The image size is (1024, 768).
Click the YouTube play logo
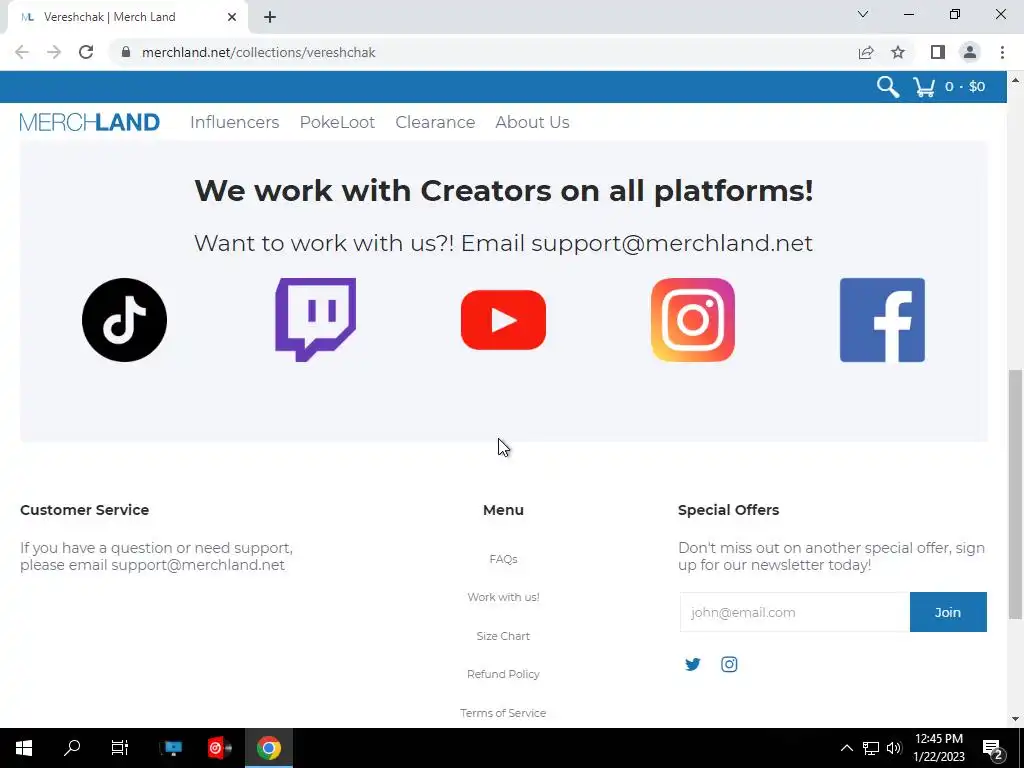(503, 320)
